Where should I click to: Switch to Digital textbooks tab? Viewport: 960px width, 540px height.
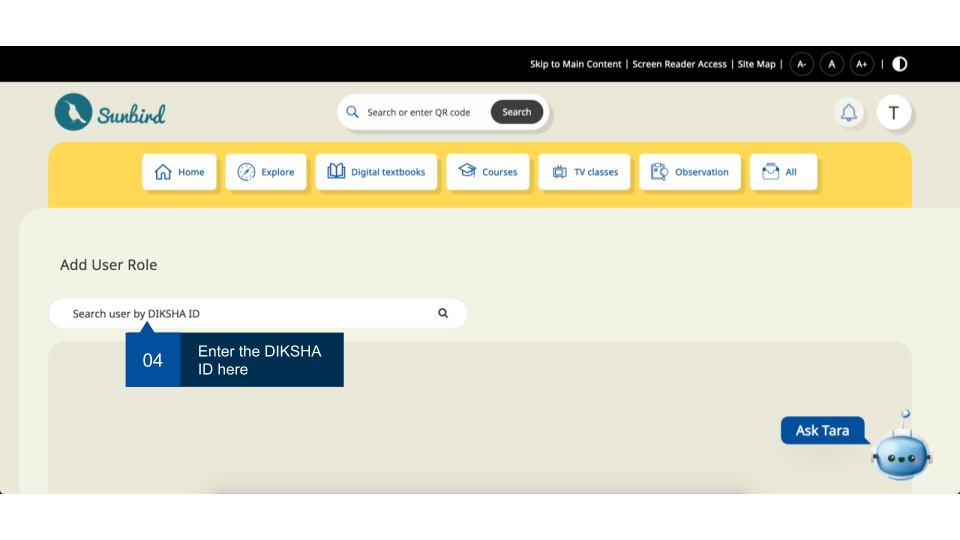(376, 172)
